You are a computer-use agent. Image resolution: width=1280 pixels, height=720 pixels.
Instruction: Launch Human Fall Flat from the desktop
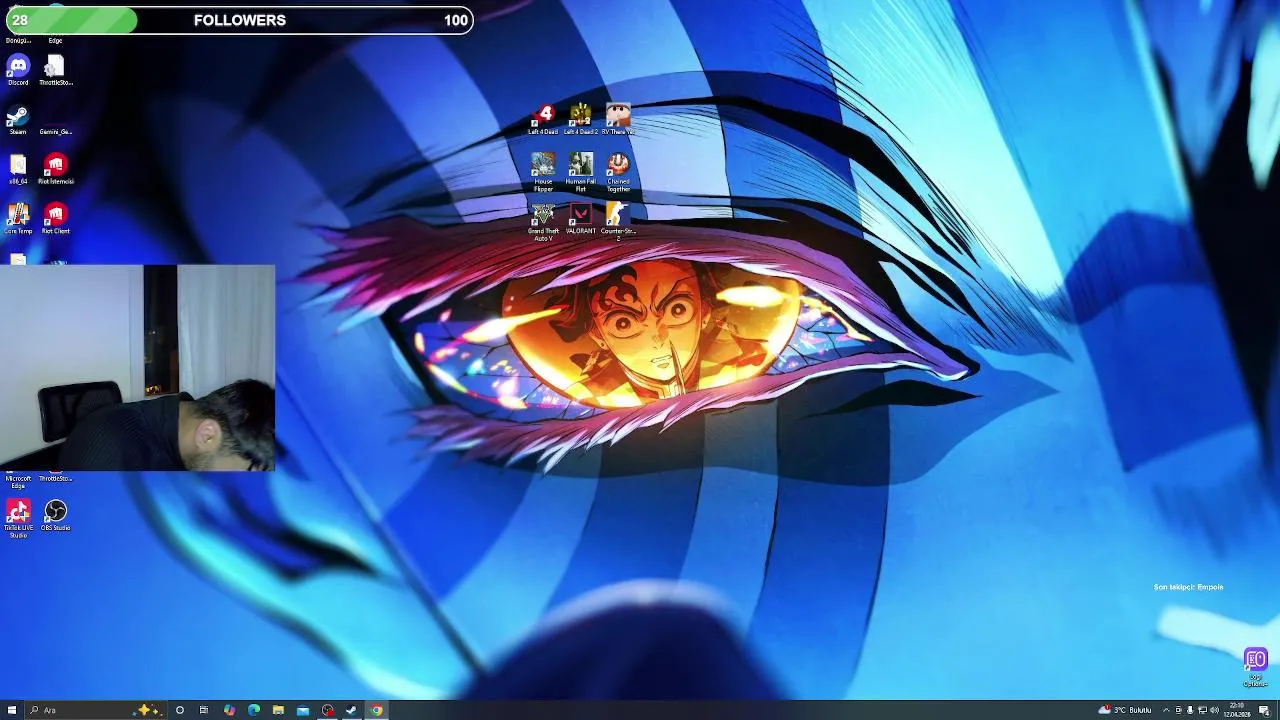[580, 171]
